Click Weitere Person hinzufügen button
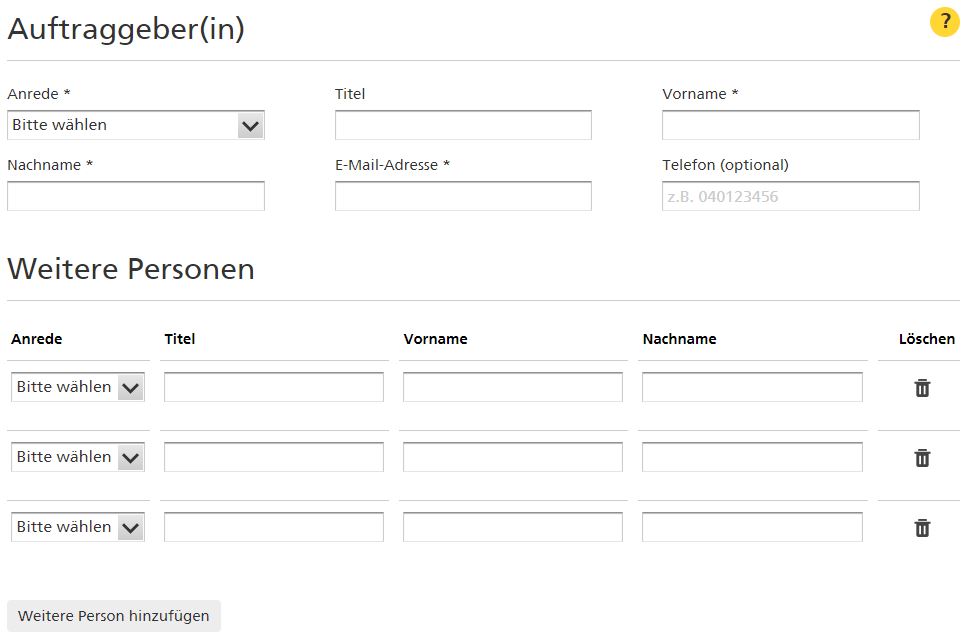Screen dimensions: 972x643 click(113, 616)
